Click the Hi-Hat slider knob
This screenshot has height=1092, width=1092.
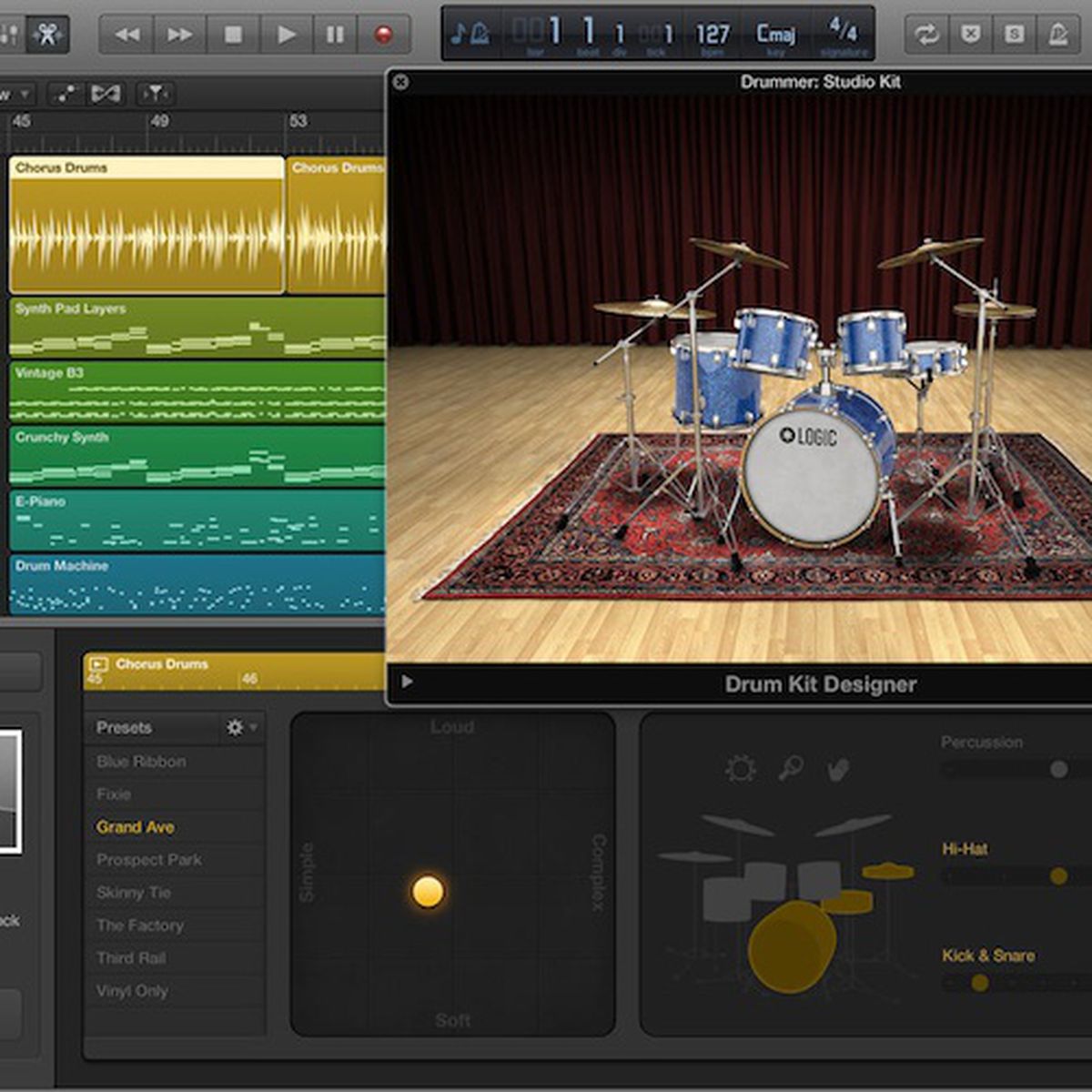1058,876
